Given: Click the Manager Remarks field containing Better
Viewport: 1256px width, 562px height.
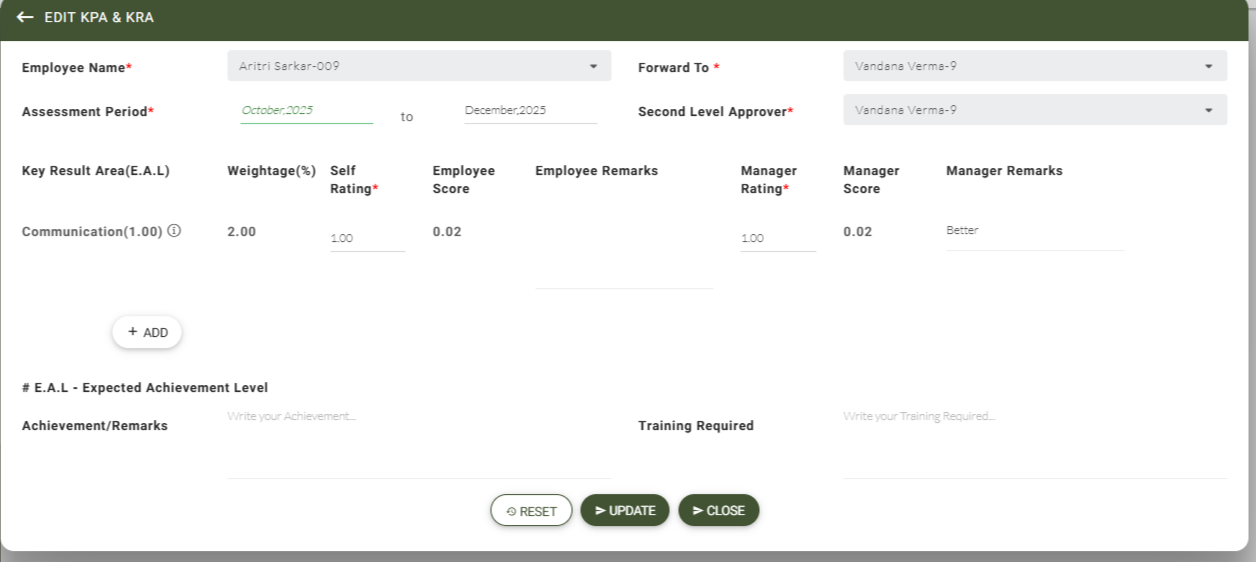Looking at the screenshot, I should point(1034,231).
